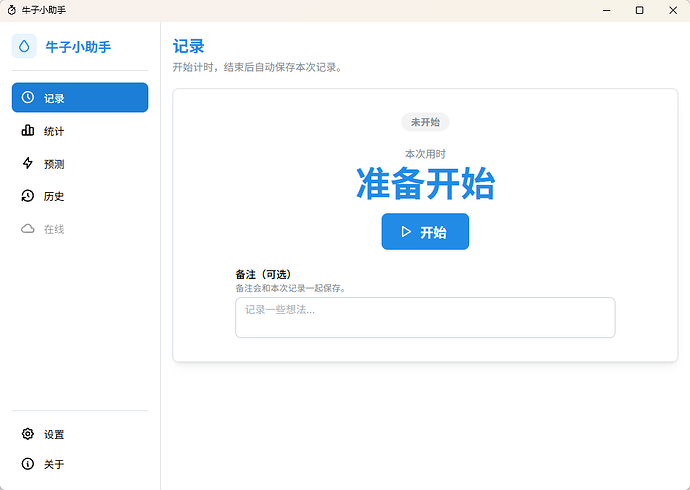690x490 pixels.
Task: Click the 开始计时 subtitle text
Action: point(257,68)
